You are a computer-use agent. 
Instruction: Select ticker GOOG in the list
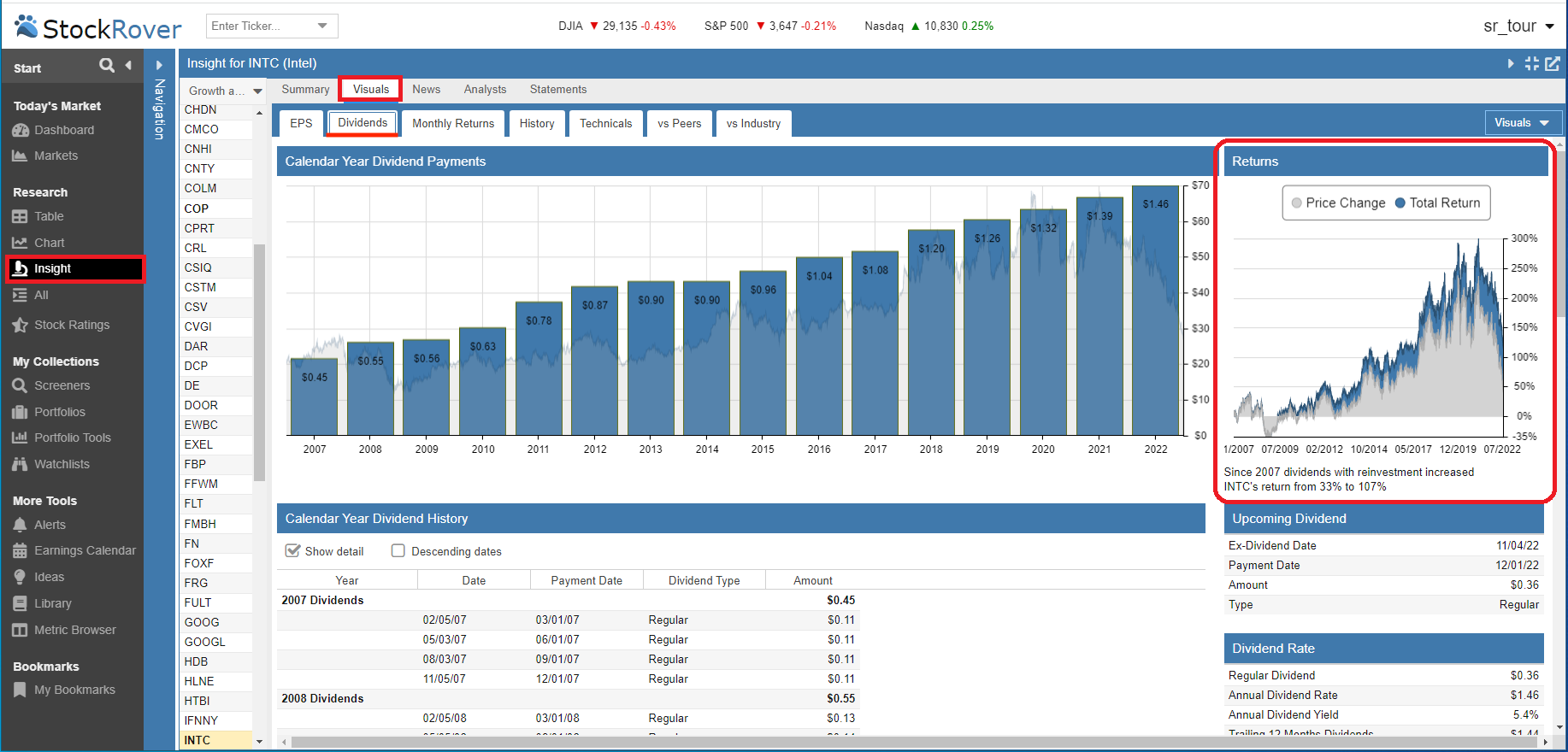[216, 622]
